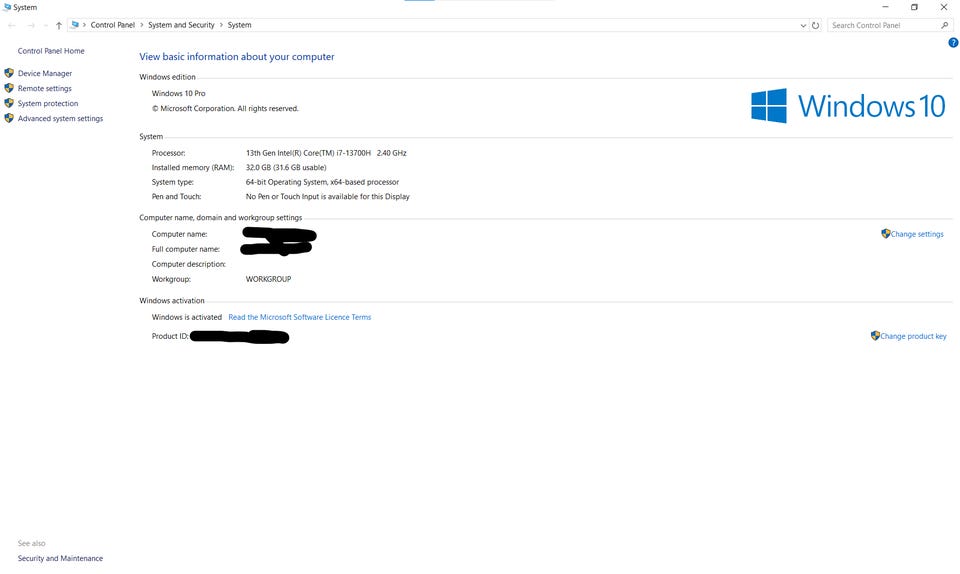Click the shield icon beside Device Manager
The height and width of the screenshot is (574, 960).
tap(9, 73)
